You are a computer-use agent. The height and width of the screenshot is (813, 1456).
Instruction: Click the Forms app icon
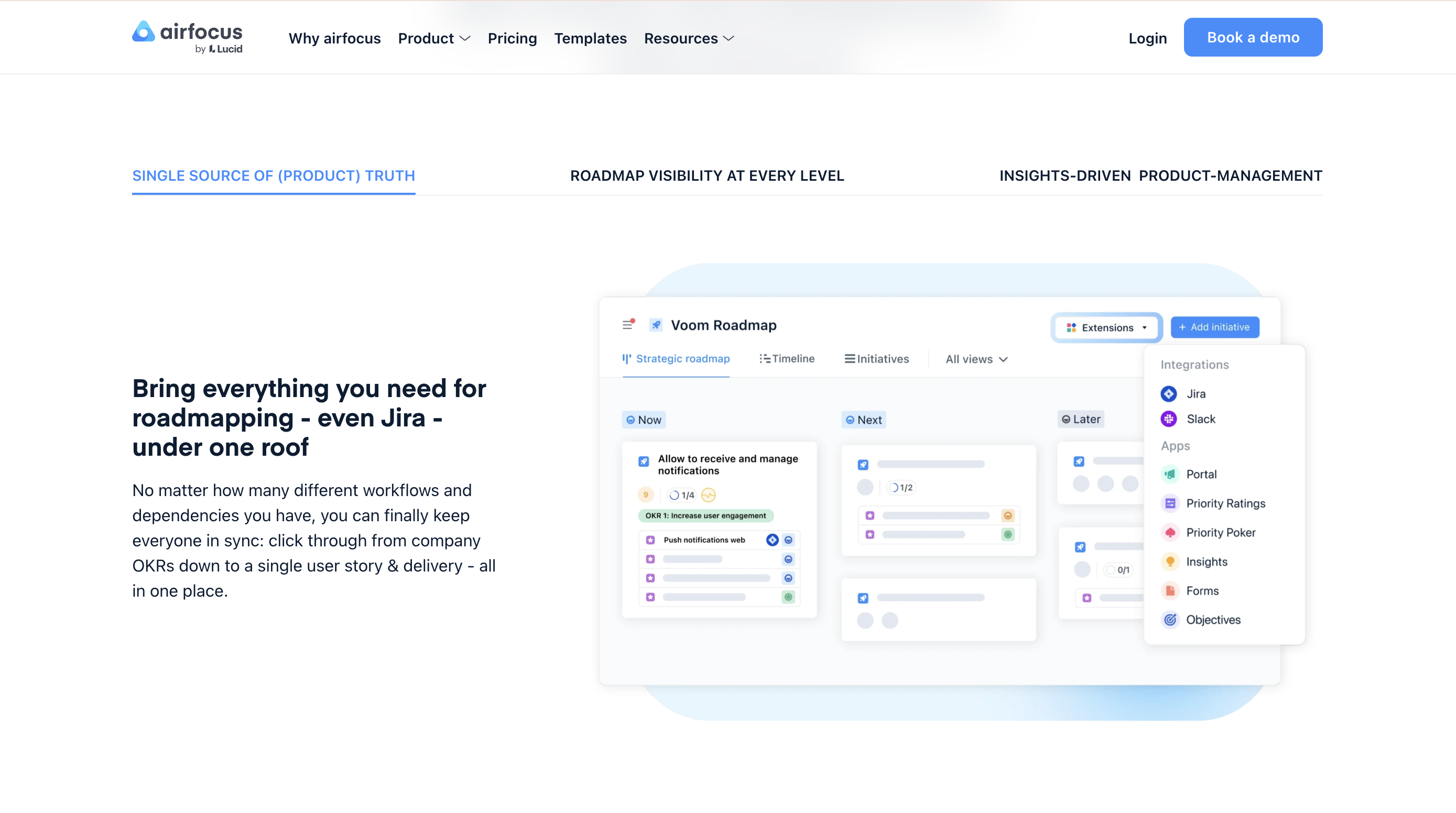[x=1170, y=590]
